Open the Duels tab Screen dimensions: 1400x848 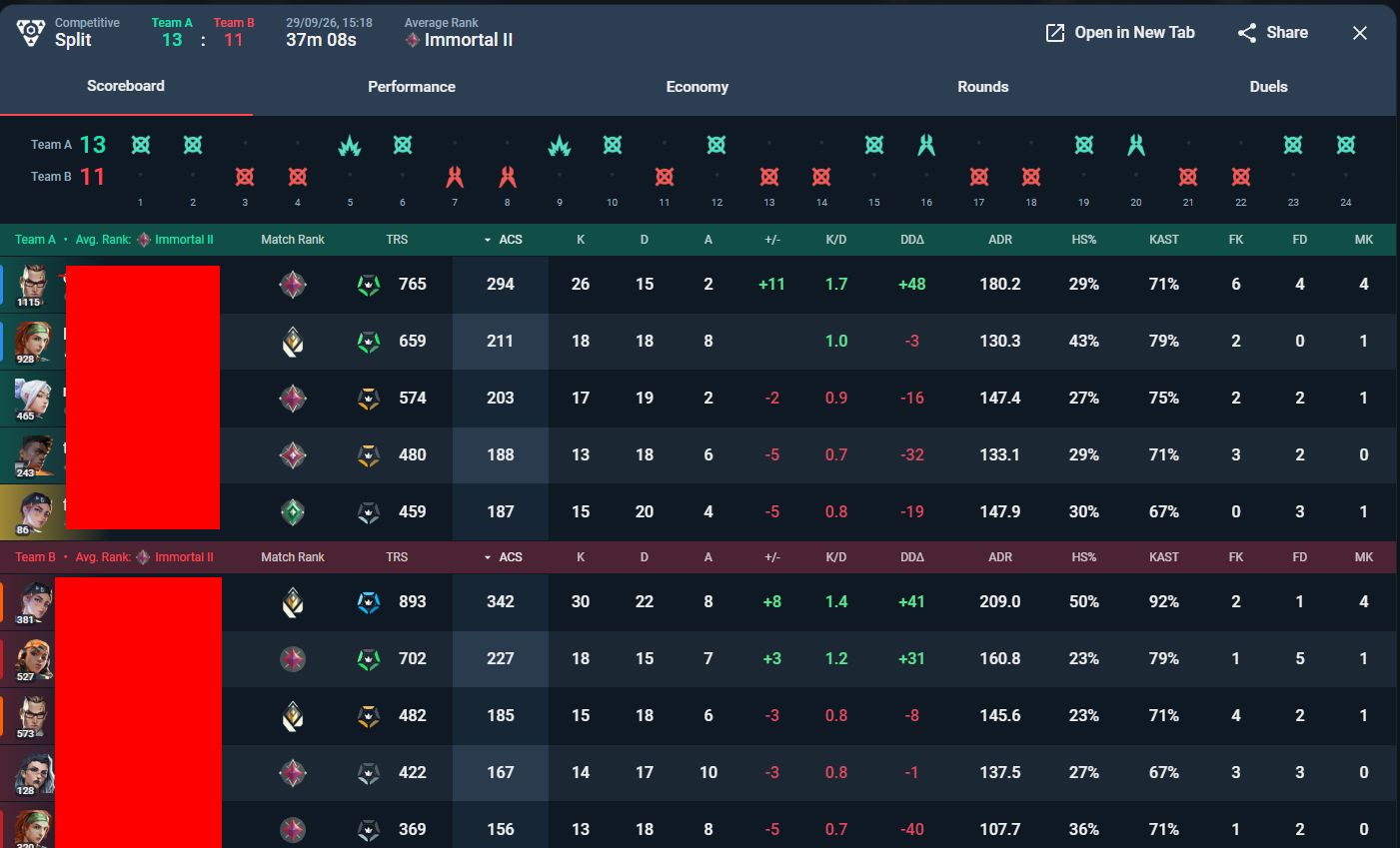click(1269, 87)
